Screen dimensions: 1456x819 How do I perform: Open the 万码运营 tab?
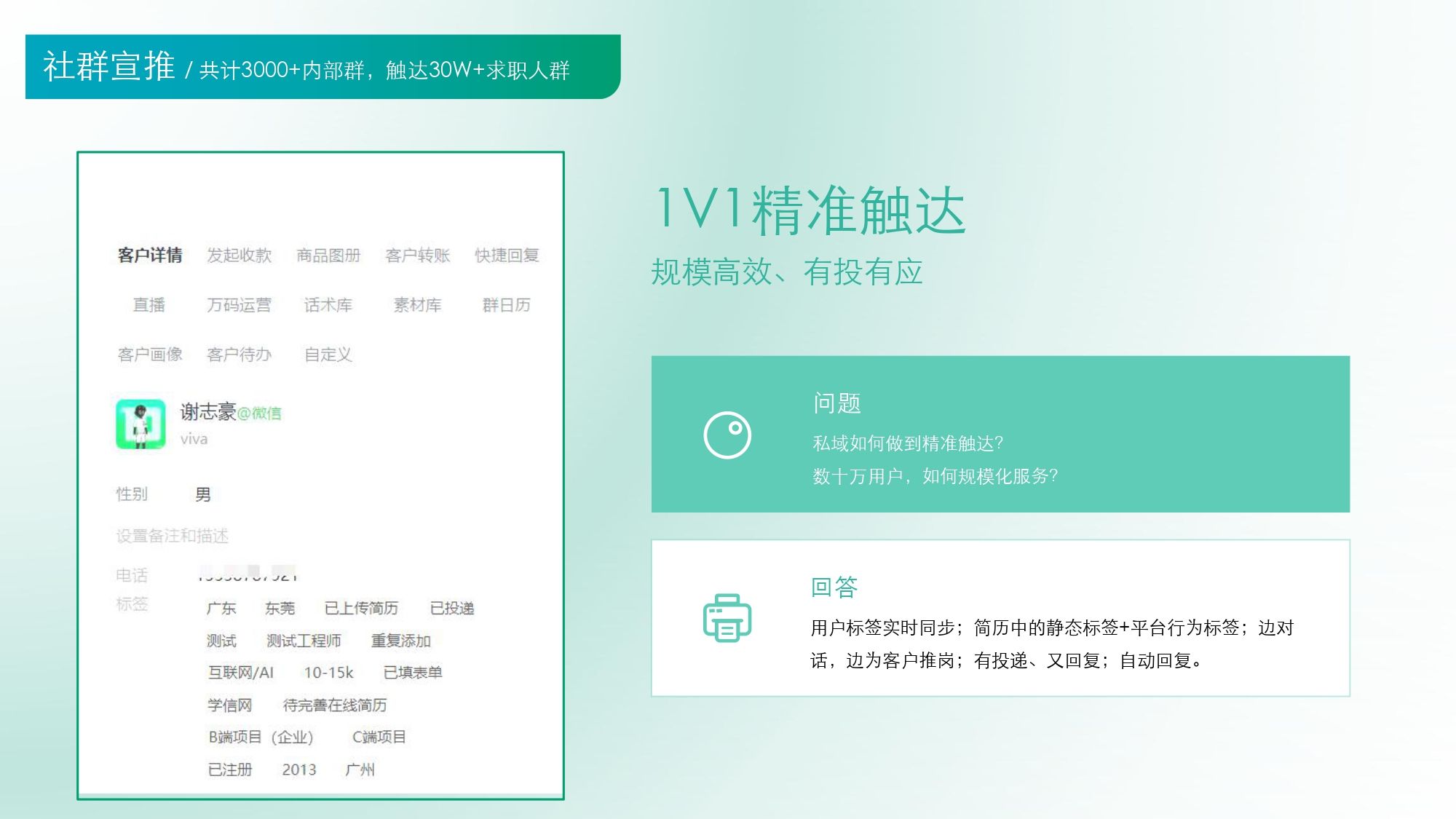(239, 305)
